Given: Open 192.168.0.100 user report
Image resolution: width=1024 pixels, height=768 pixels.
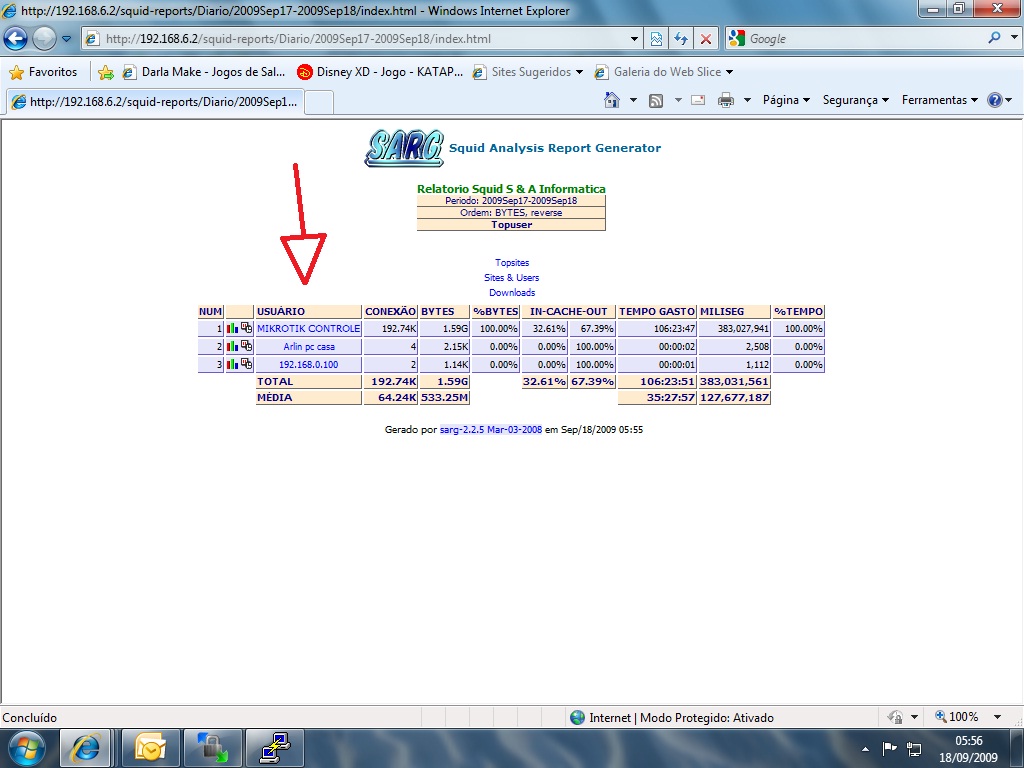Looking at the screenshot, I should pos(308,364).
